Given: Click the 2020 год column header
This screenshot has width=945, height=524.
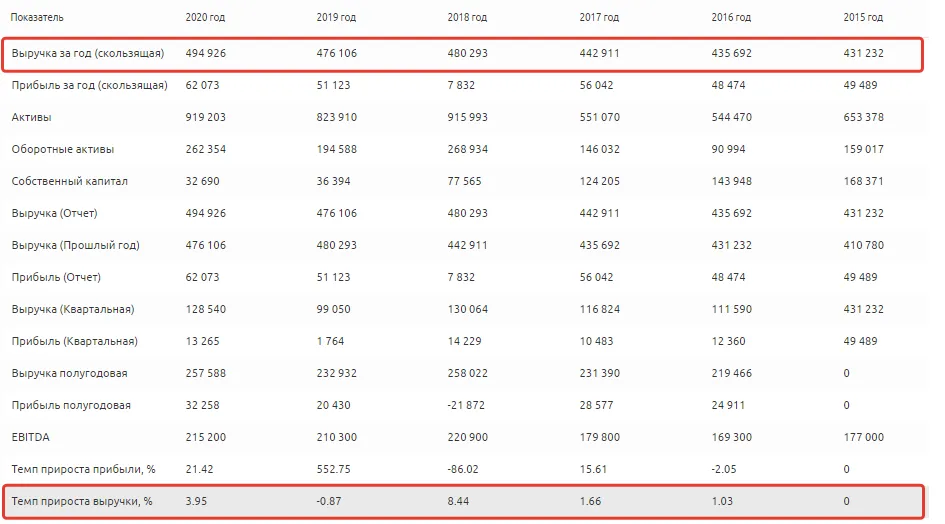Looking at the screenshot, I should click(205, 17).
